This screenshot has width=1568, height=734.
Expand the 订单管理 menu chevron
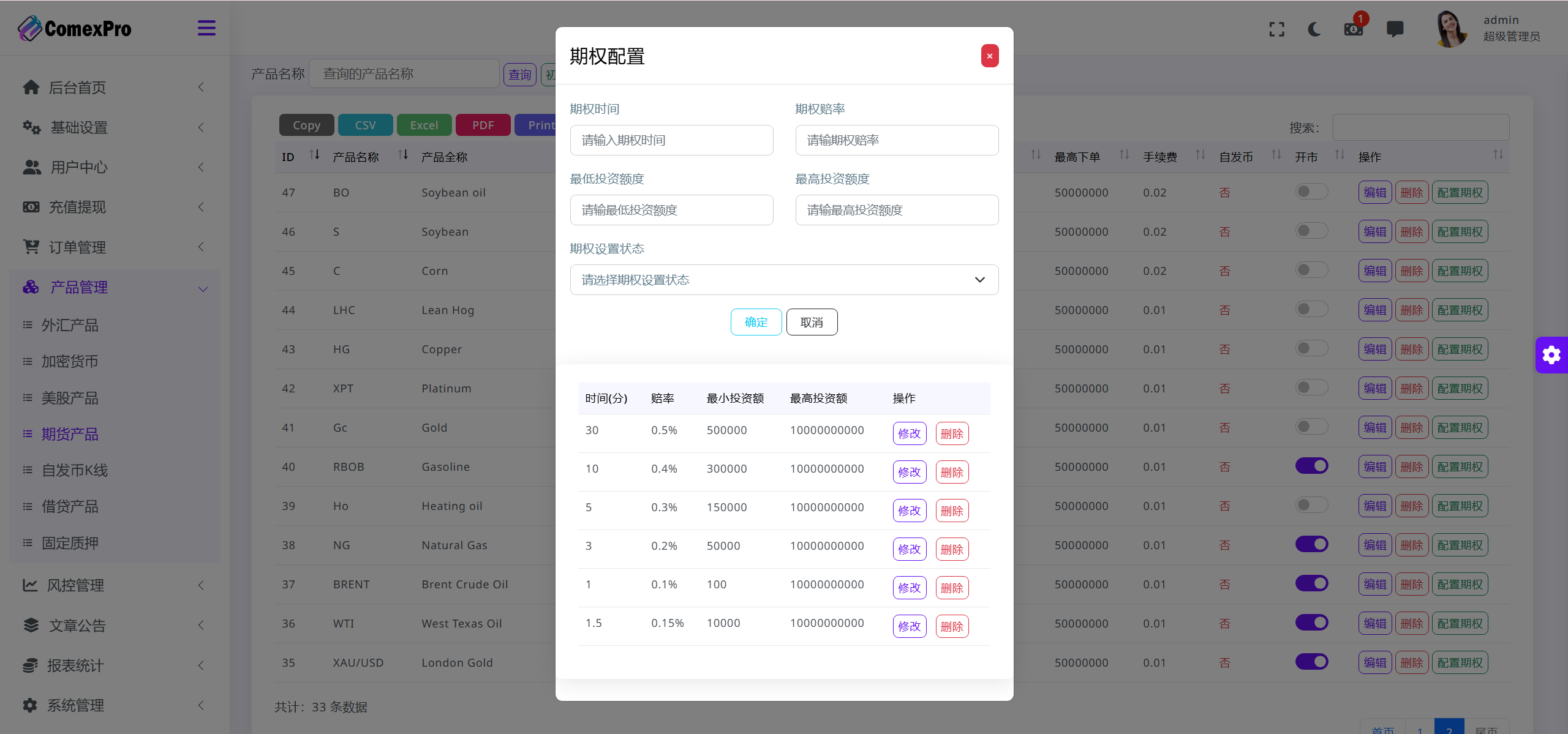click(x=201, y=247)
